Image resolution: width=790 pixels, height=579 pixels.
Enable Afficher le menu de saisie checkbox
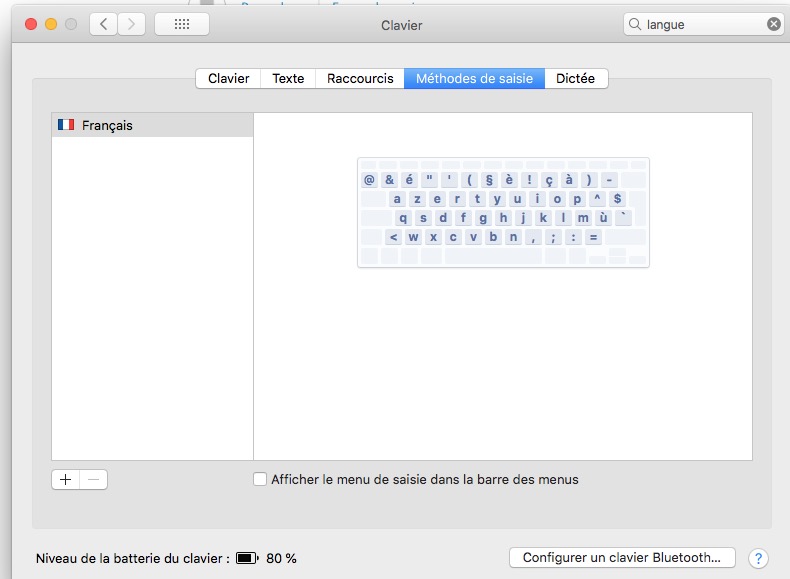click(260, 479)
